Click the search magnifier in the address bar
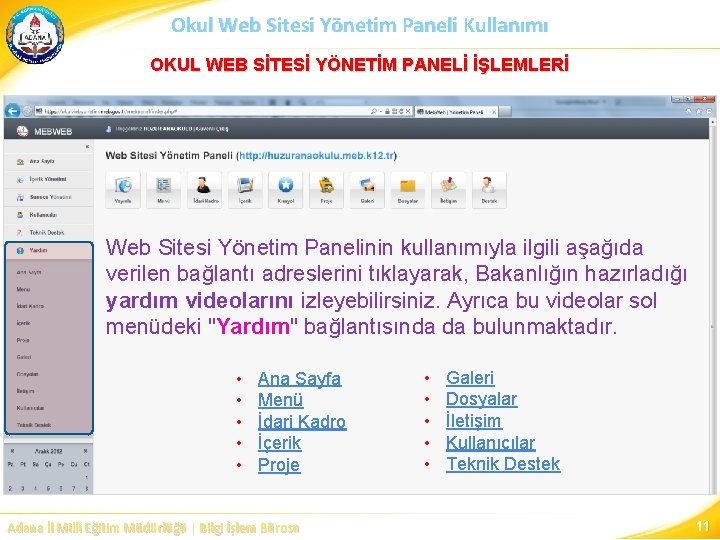 374,111
